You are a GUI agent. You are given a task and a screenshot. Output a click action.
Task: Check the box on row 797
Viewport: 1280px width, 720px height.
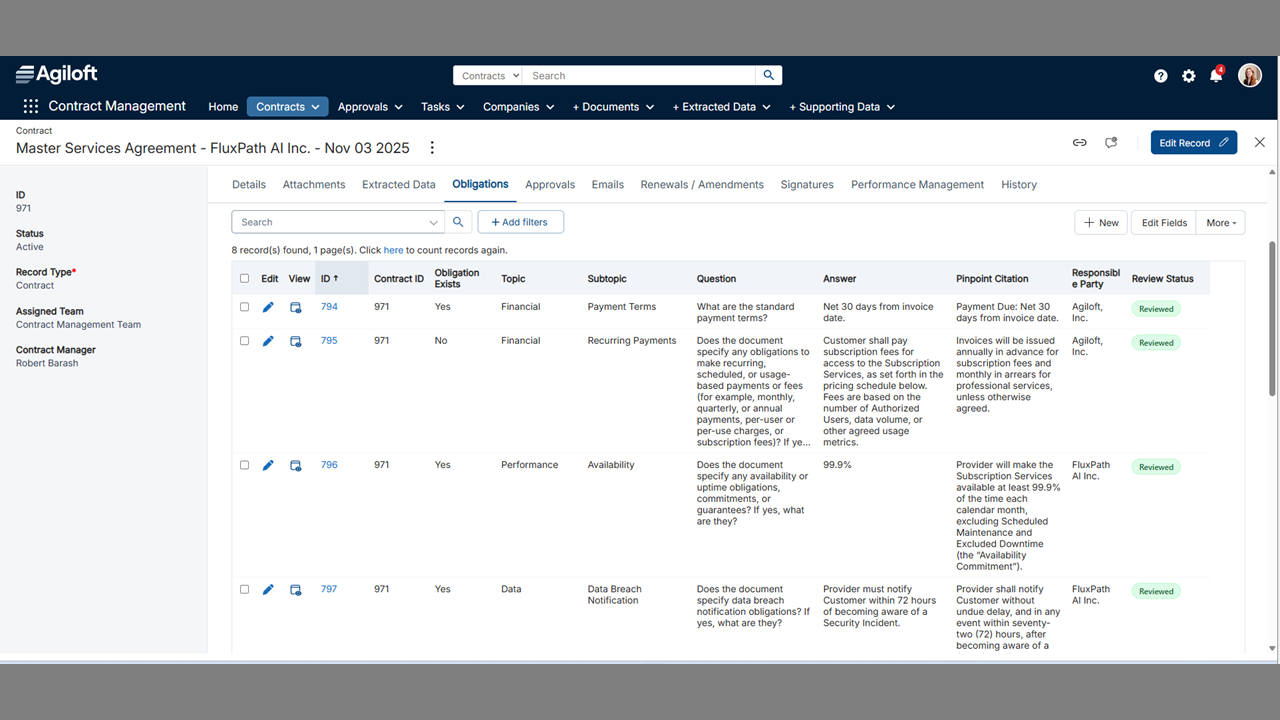click(x=244, y=589)
